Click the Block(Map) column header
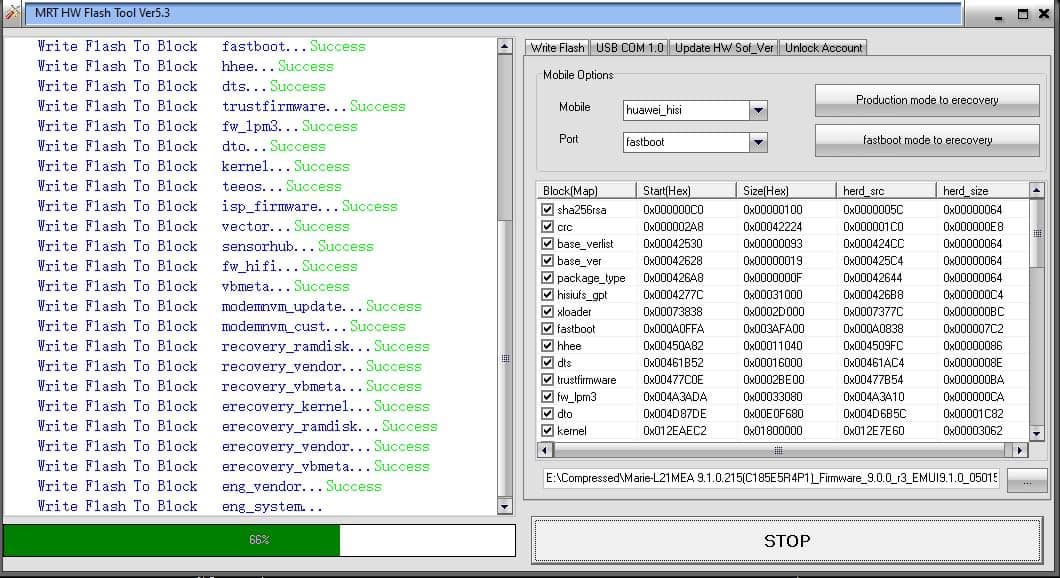The width and height of the screenshot is (1060, 578). 587,191
